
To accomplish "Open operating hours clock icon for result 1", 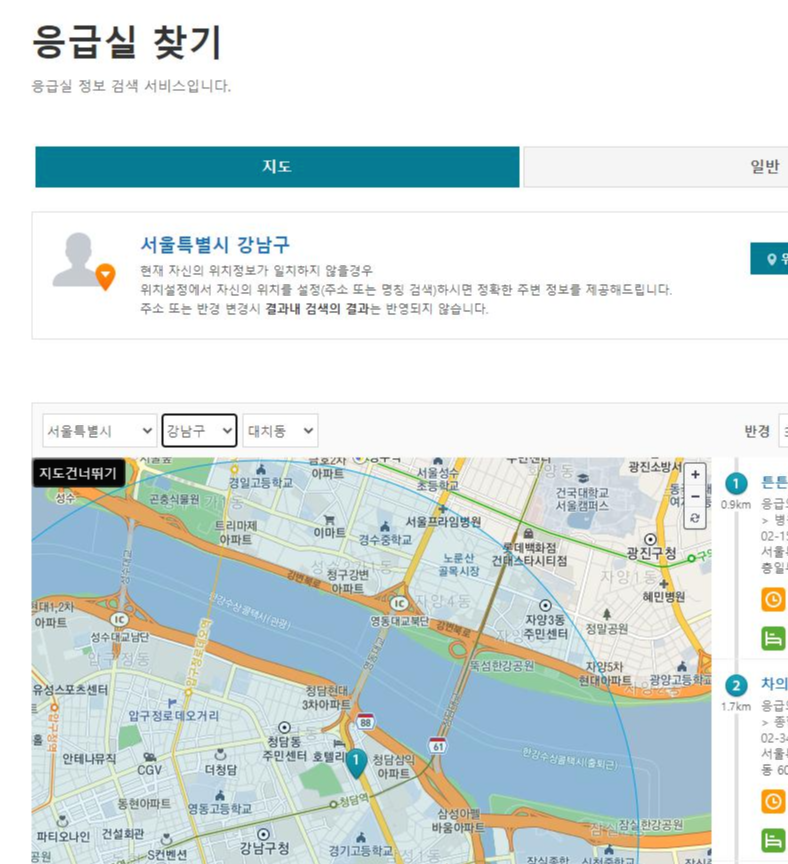I will [773, 600].
